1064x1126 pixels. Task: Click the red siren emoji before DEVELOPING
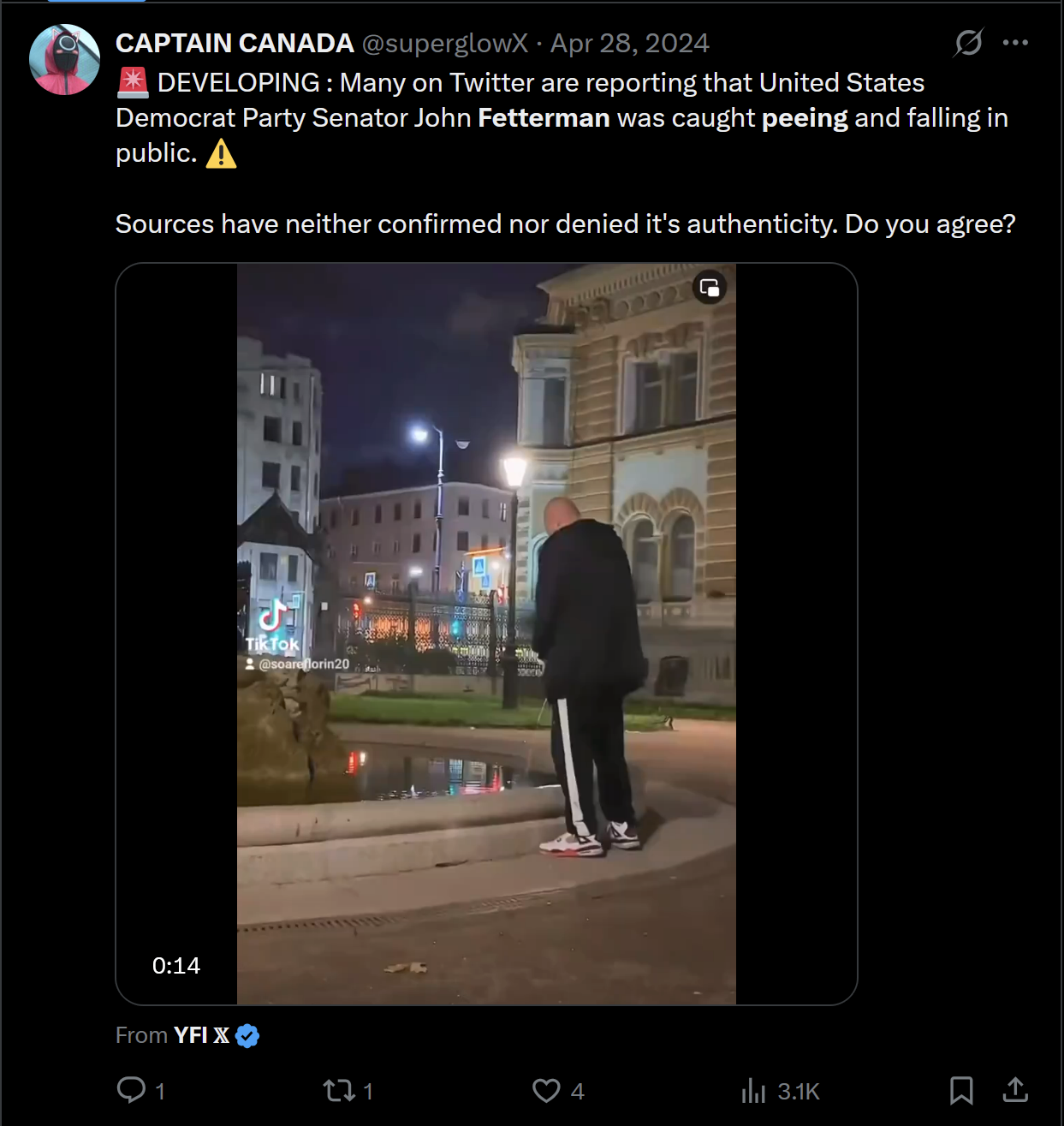pos(133,82)
